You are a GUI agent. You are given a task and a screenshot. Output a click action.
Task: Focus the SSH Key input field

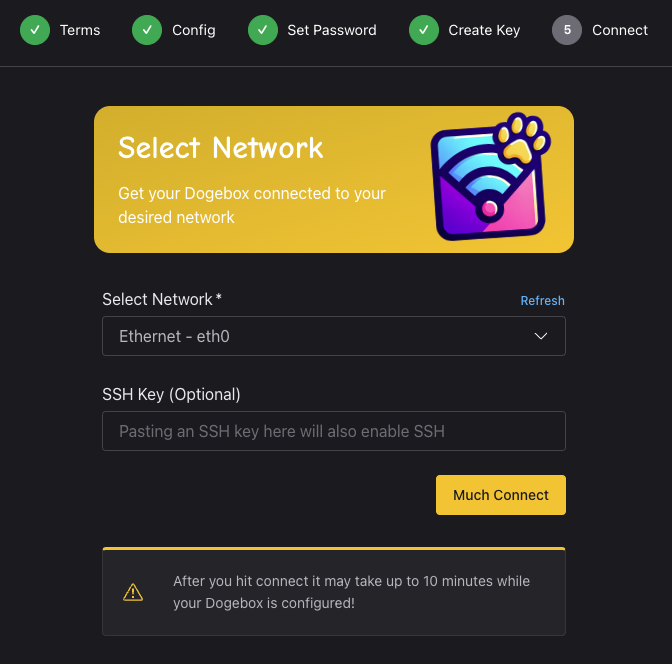[334, 431]
